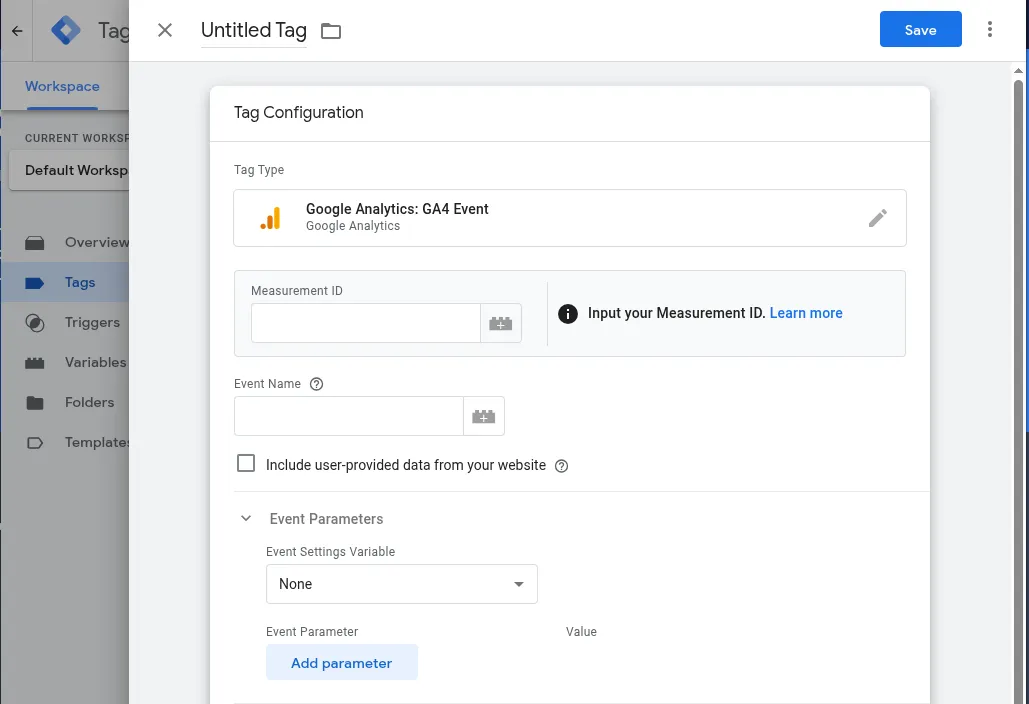Click the Tag Configuration heading
1029x704 pixels.
[x=299, y=113]
